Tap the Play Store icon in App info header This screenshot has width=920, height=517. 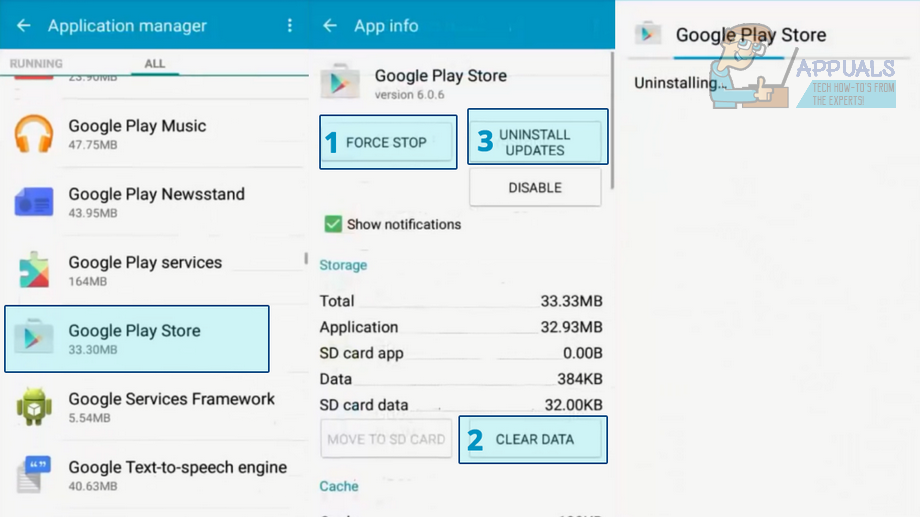point(340,82)
